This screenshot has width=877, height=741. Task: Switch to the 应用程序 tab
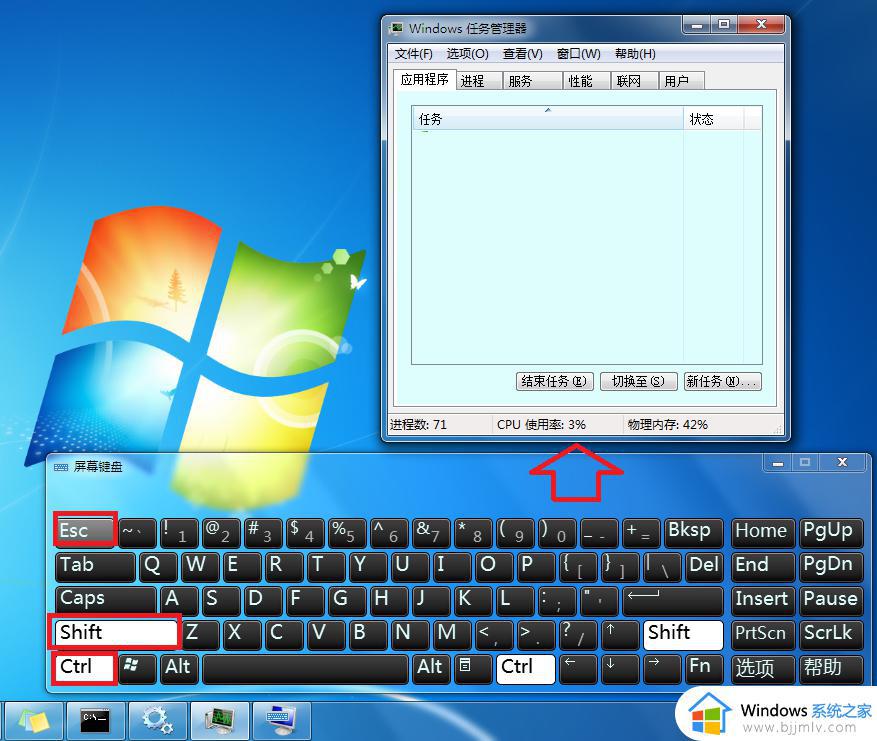click(425, 79)
